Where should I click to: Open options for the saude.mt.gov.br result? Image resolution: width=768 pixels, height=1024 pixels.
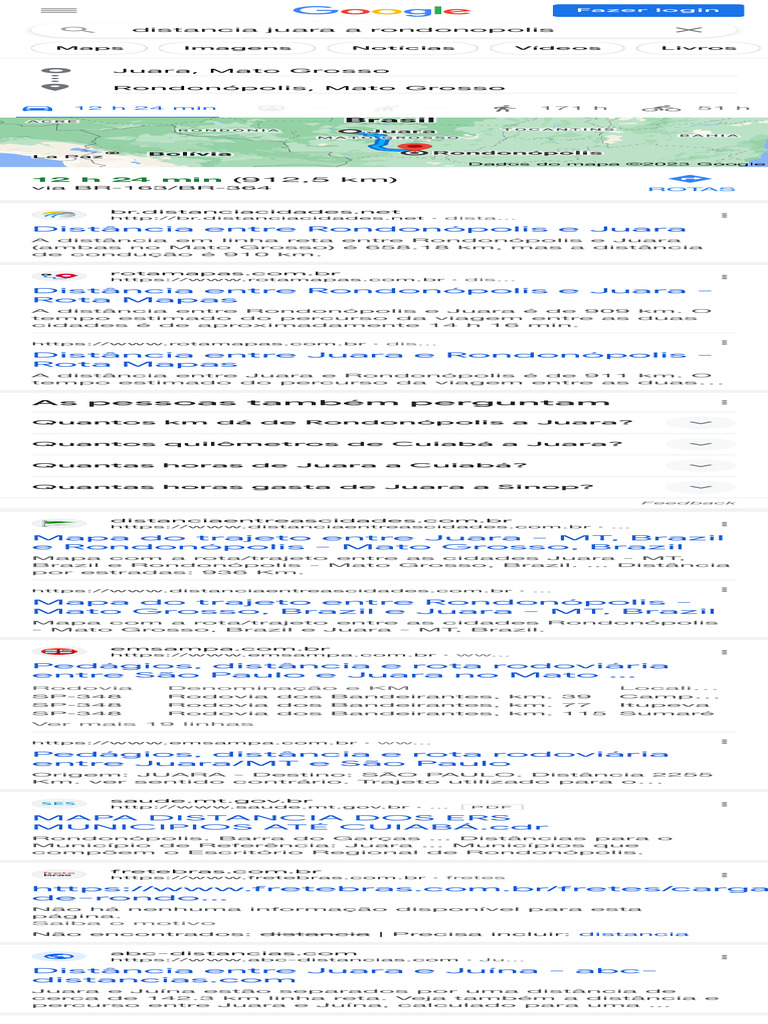(x=724, y=804)
